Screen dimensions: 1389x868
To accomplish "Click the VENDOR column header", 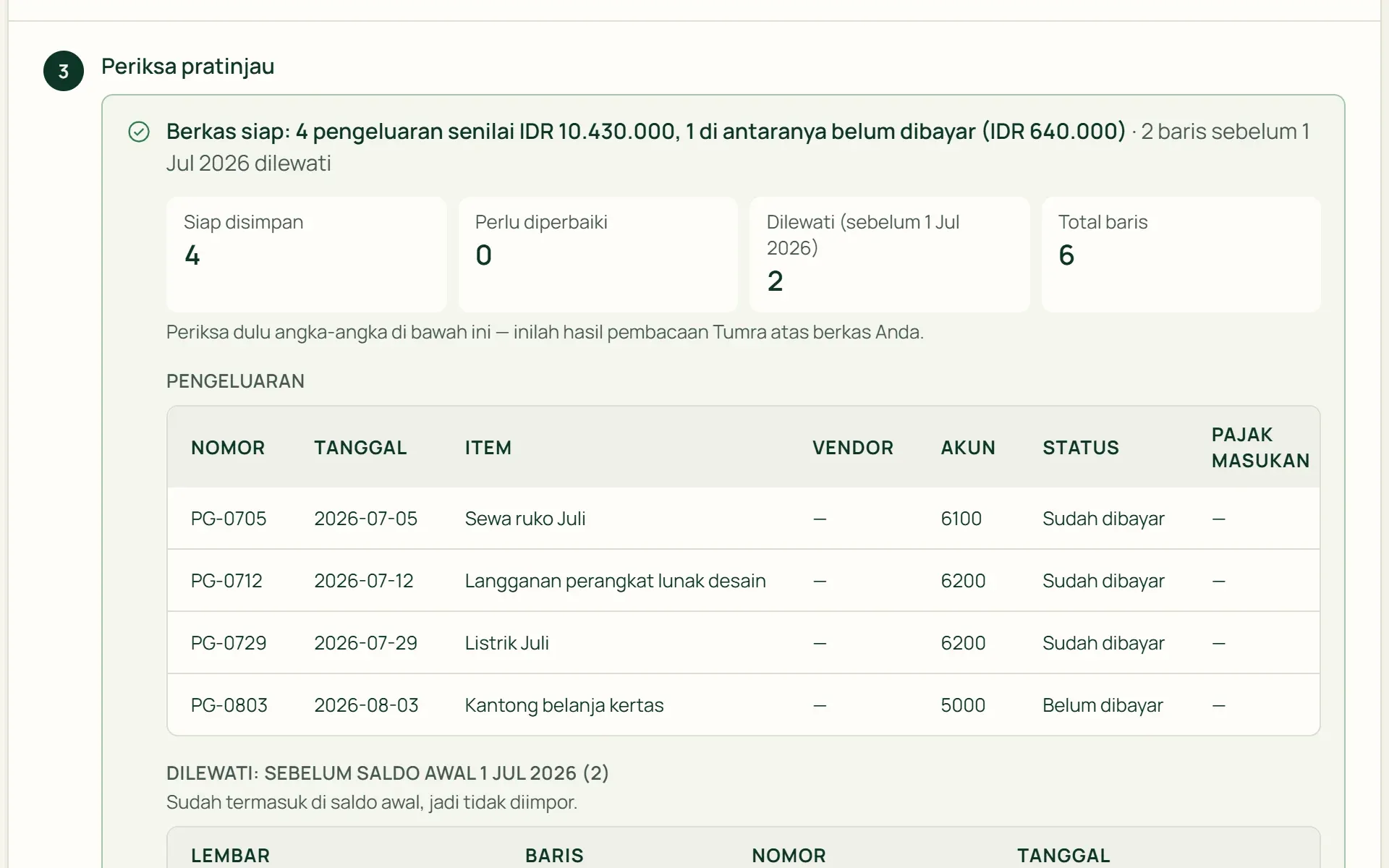I will [x=853, y=448].
